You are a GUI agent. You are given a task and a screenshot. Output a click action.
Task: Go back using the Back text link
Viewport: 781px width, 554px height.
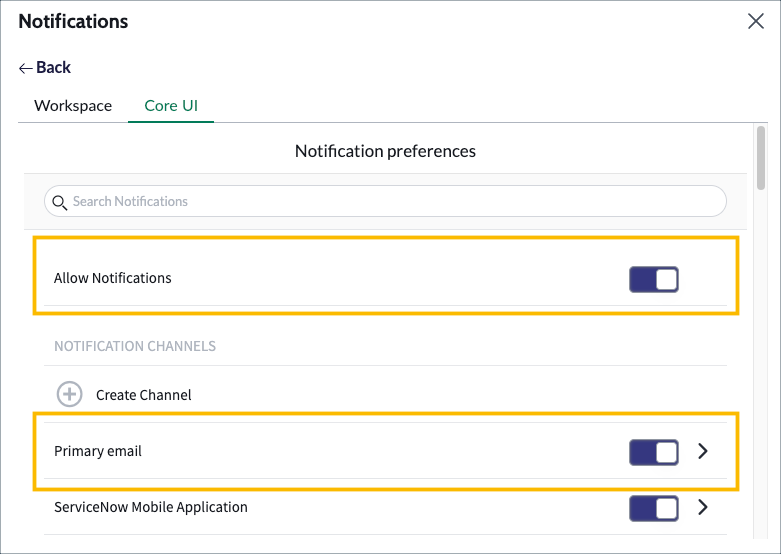[x=54, y=68]
